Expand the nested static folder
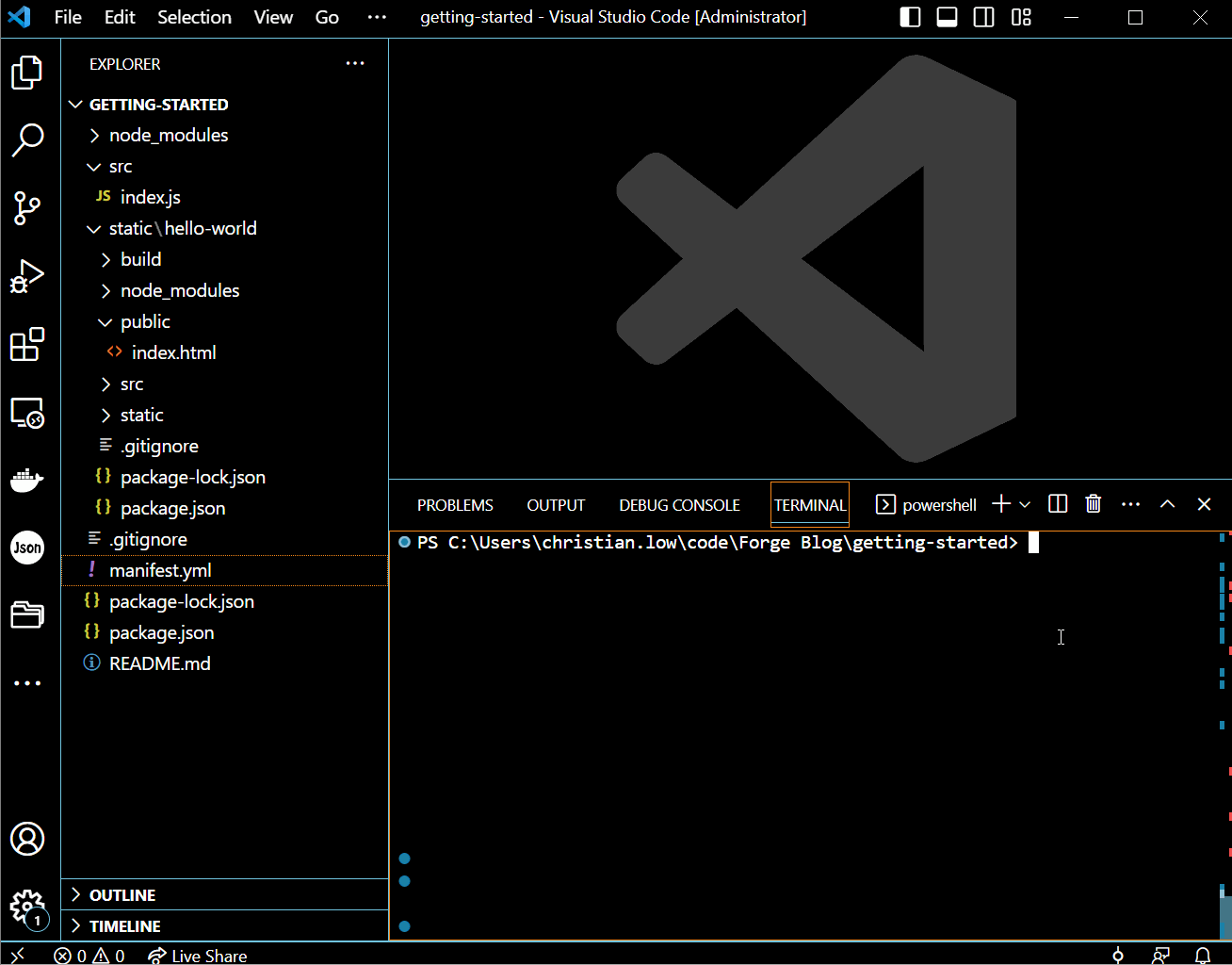Viewport: 1232px width, 965px height. (224, 415)
